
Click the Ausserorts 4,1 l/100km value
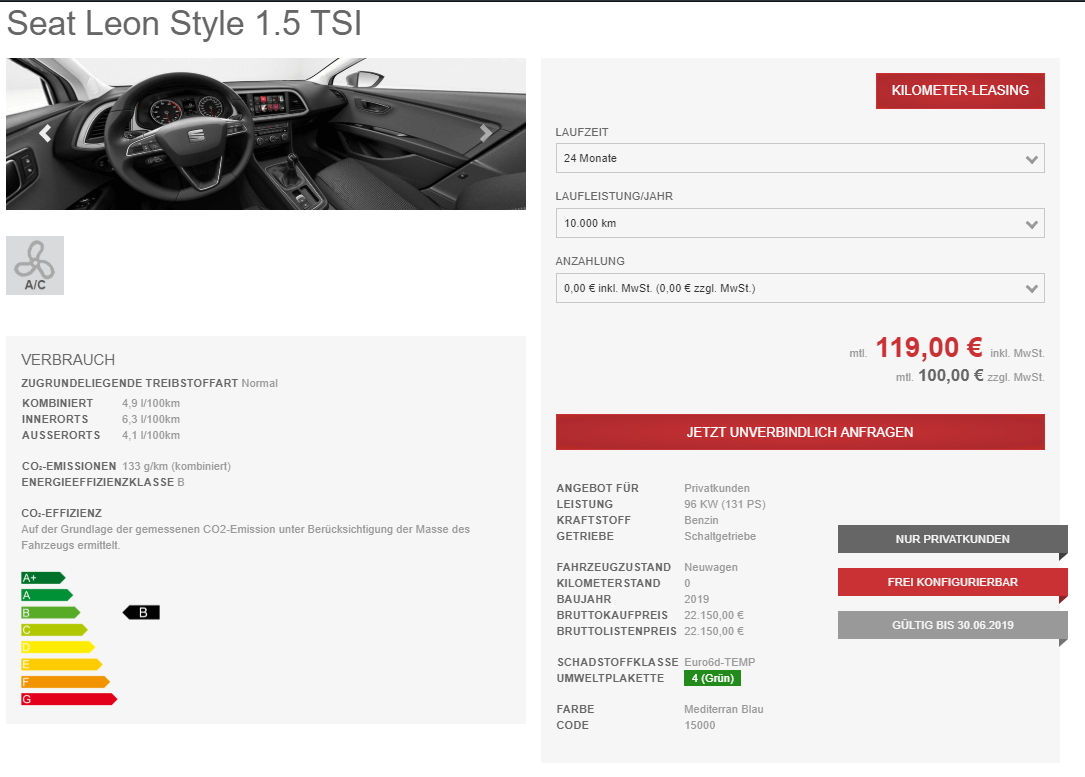pyautogui.click(x=151, y=435)
